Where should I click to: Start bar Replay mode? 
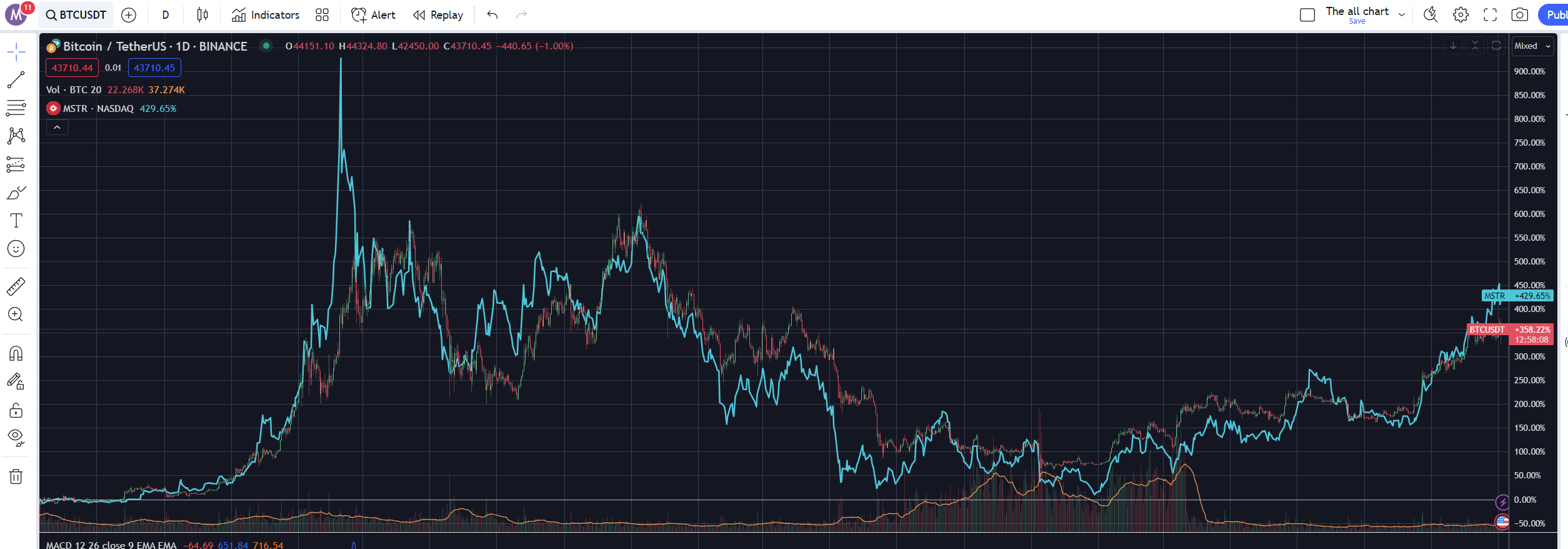[438, 15]
